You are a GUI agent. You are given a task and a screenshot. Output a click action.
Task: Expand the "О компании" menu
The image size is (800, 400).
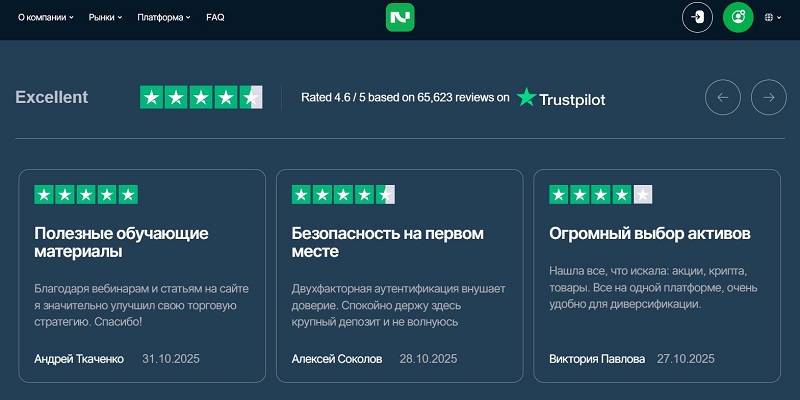(46, 18)
